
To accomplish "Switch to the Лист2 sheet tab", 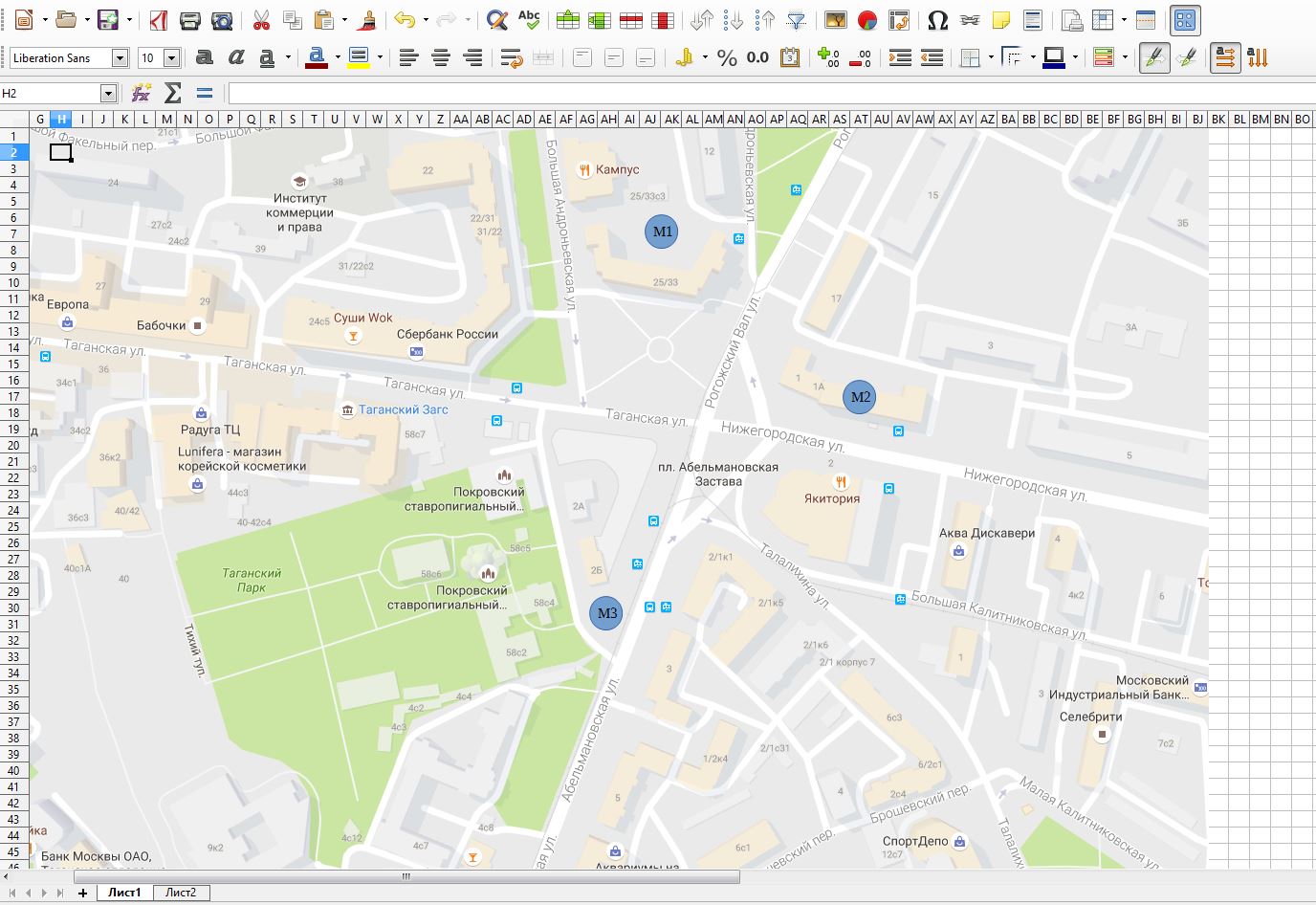I will 181,893.
